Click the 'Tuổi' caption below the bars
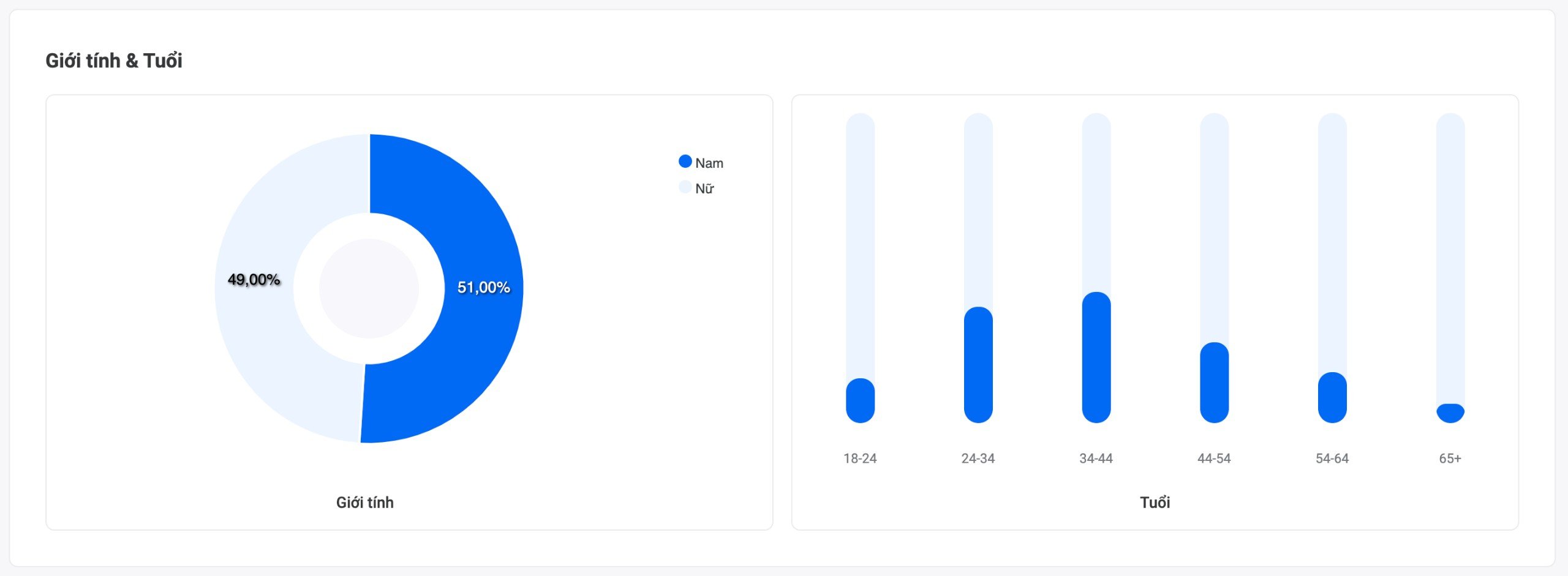1568x576 pixels. click(1155, 503)
